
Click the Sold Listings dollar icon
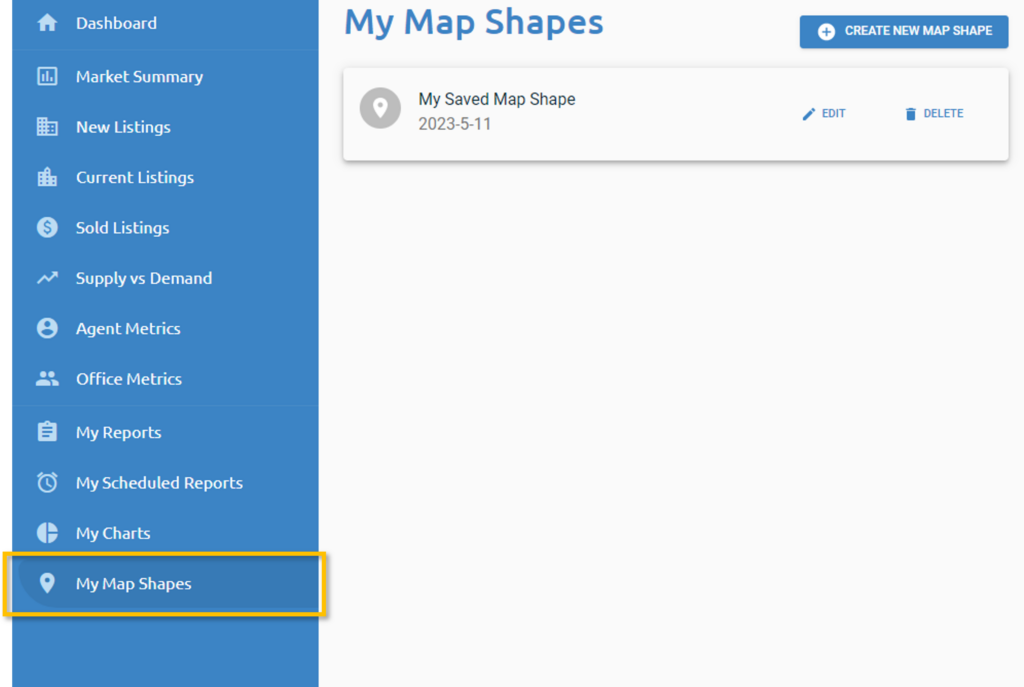pos(47,227)
